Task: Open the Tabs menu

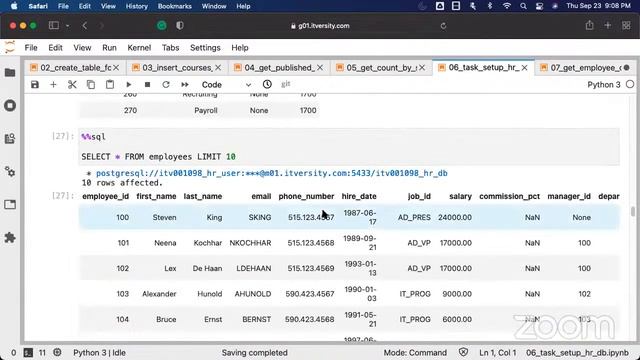Action: 170,48
